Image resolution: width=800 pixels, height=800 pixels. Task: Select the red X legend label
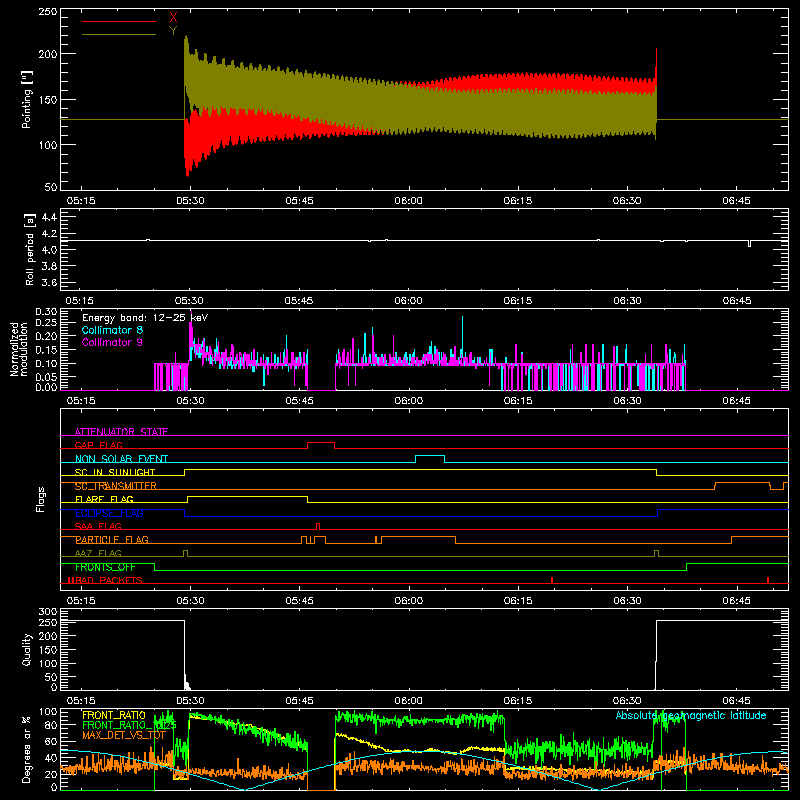click(x=173, y=18)
